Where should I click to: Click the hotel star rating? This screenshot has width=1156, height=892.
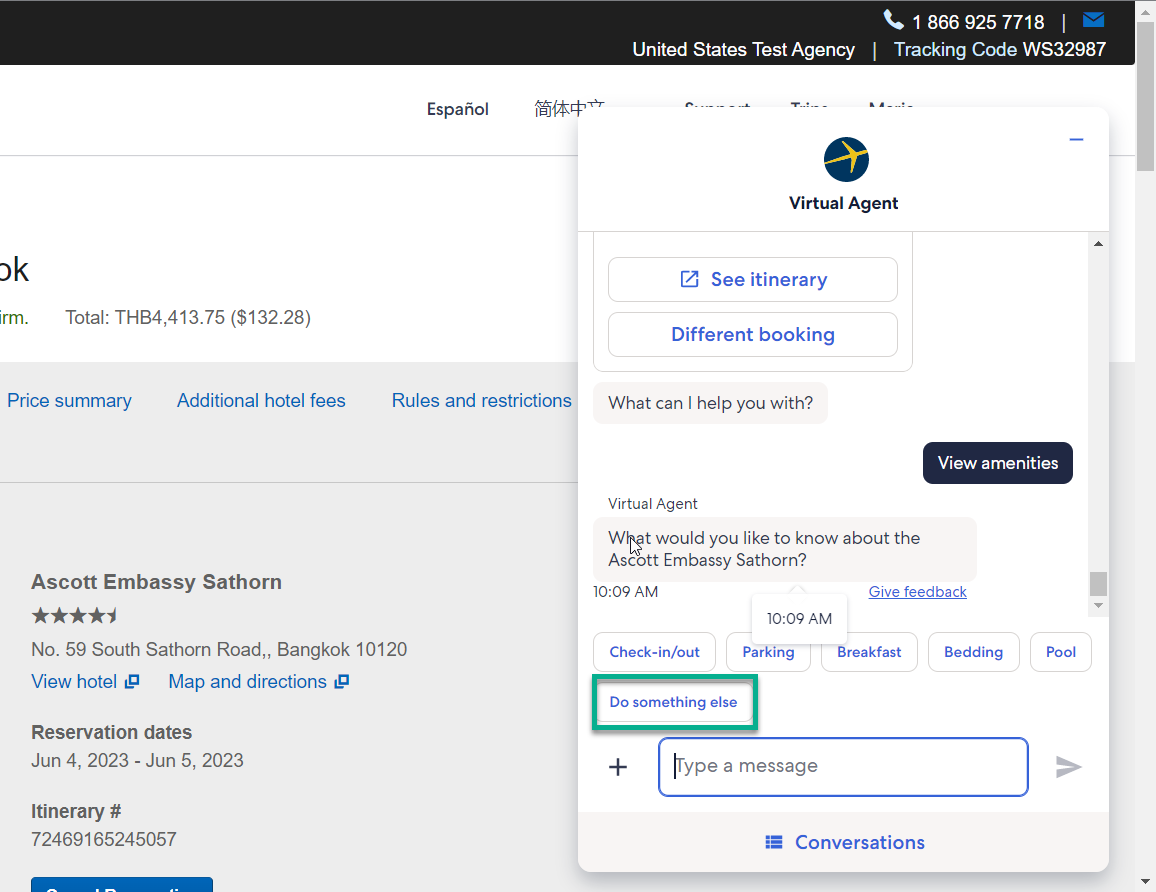pyautogui.click(x=74, y=616)
